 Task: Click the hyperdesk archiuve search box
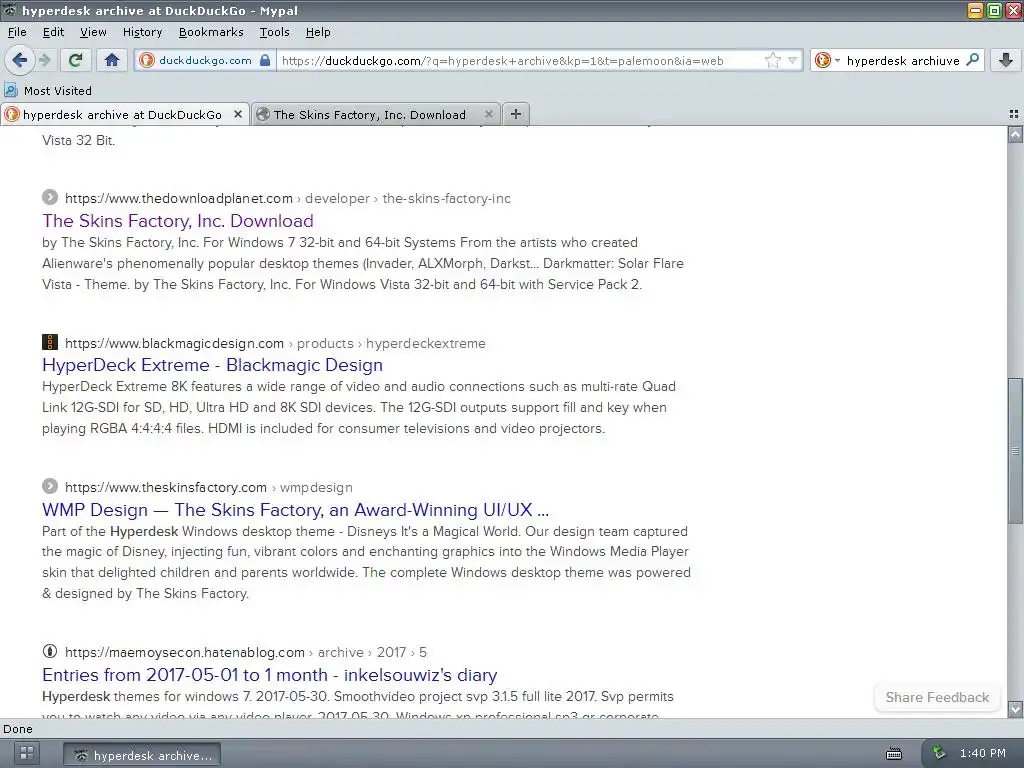(903, 61)
